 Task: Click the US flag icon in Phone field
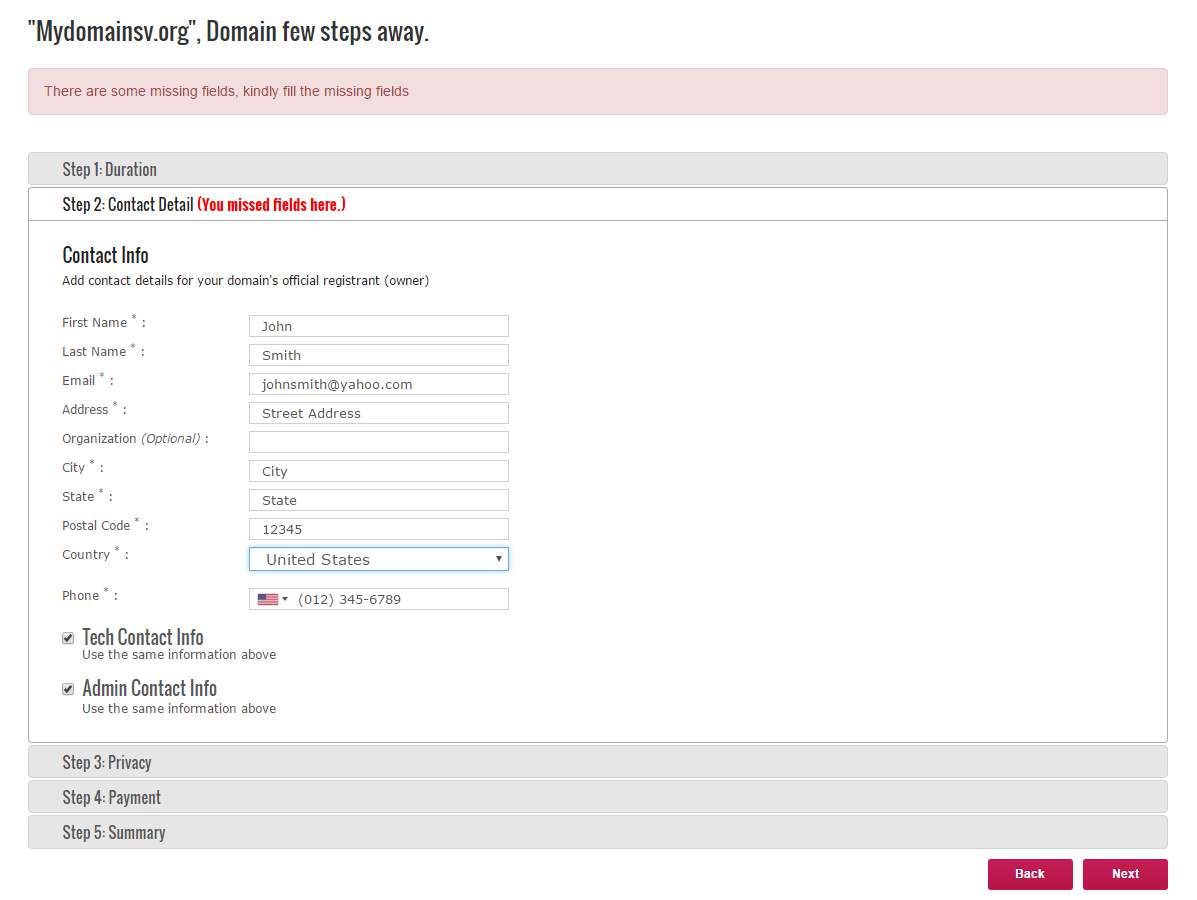pos(267,600)
